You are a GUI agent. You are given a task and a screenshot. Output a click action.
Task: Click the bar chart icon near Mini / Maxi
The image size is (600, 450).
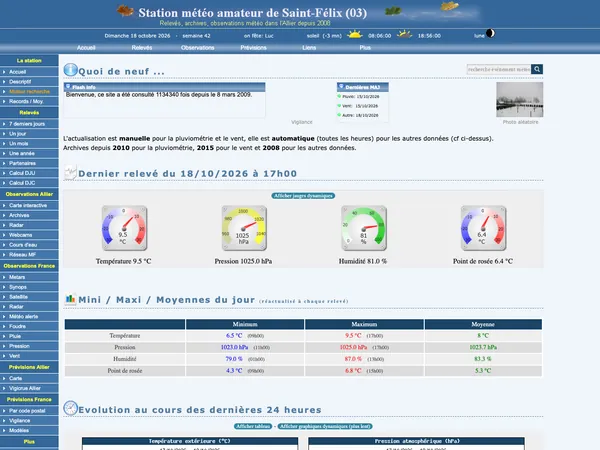pos(70,299)
